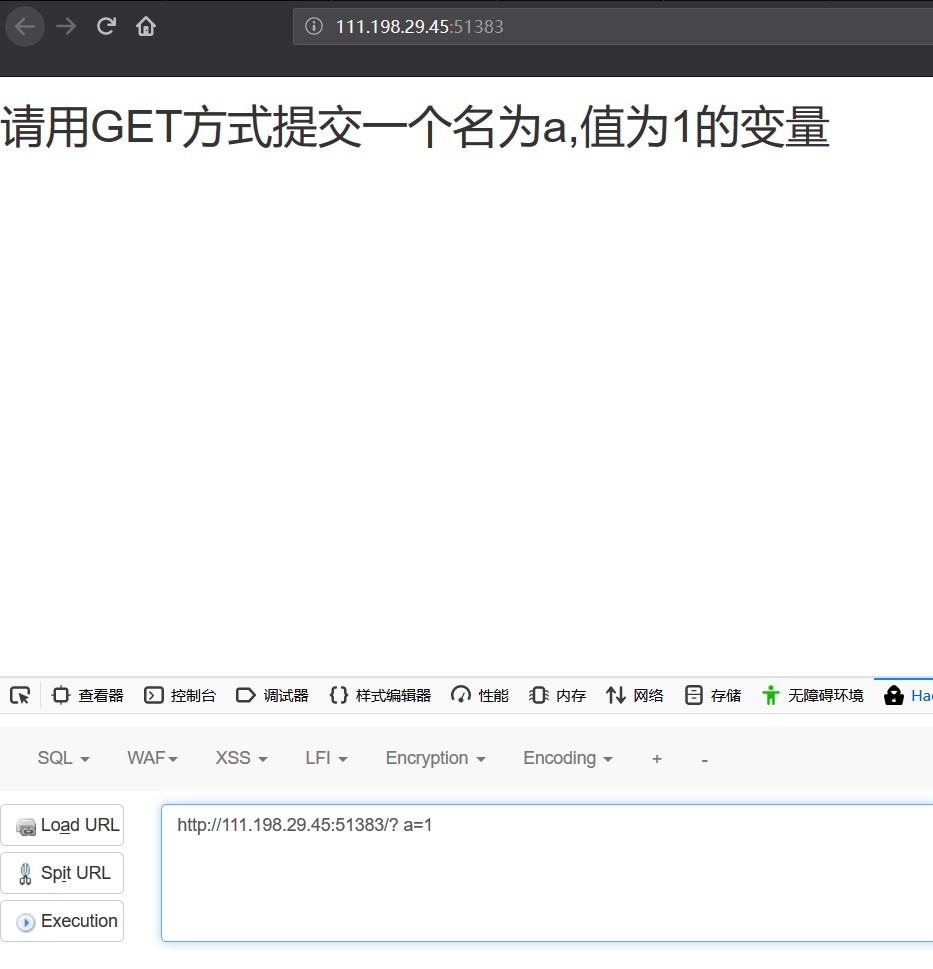Open the 存储 storage tab
Viewport: 933px width, 969px height.
(713, 696)
